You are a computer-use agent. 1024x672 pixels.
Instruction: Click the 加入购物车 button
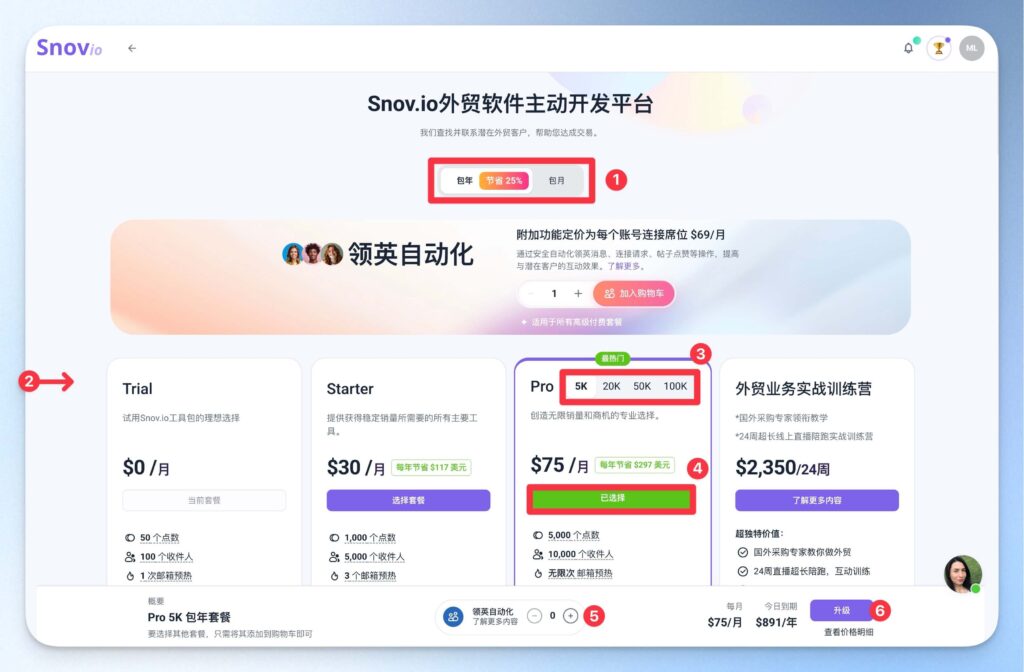click(633, 294)
